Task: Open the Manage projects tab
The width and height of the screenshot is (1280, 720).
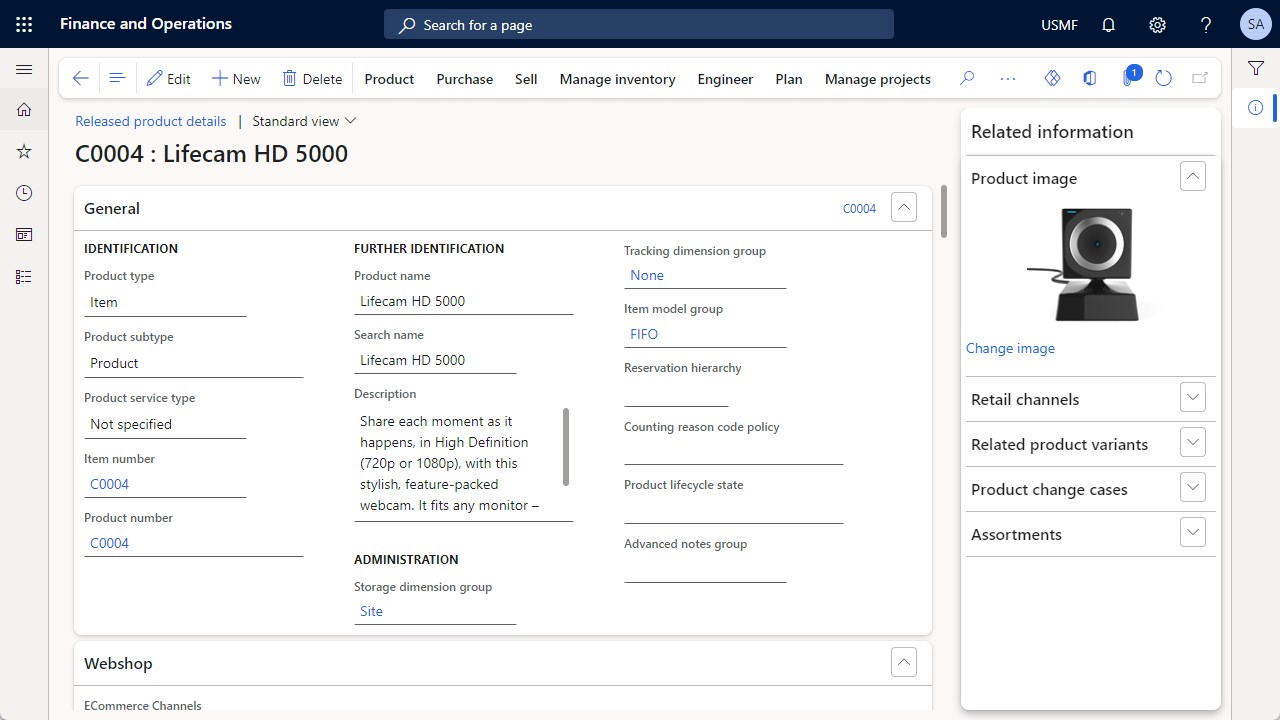Action: click(x=878, y=79)
